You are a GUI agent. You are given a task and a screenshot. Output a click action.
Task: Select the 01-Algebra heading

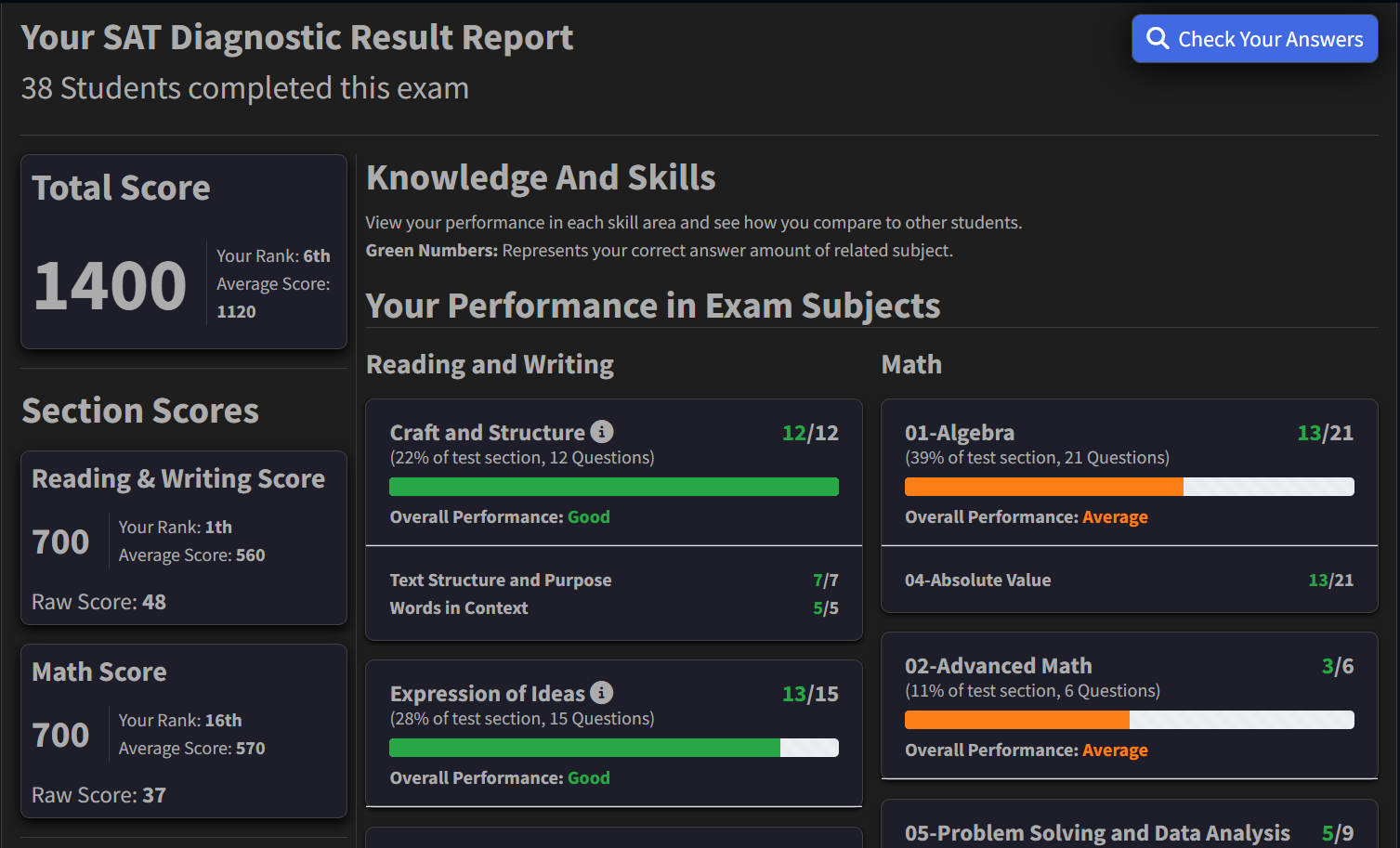coord(960,433)
